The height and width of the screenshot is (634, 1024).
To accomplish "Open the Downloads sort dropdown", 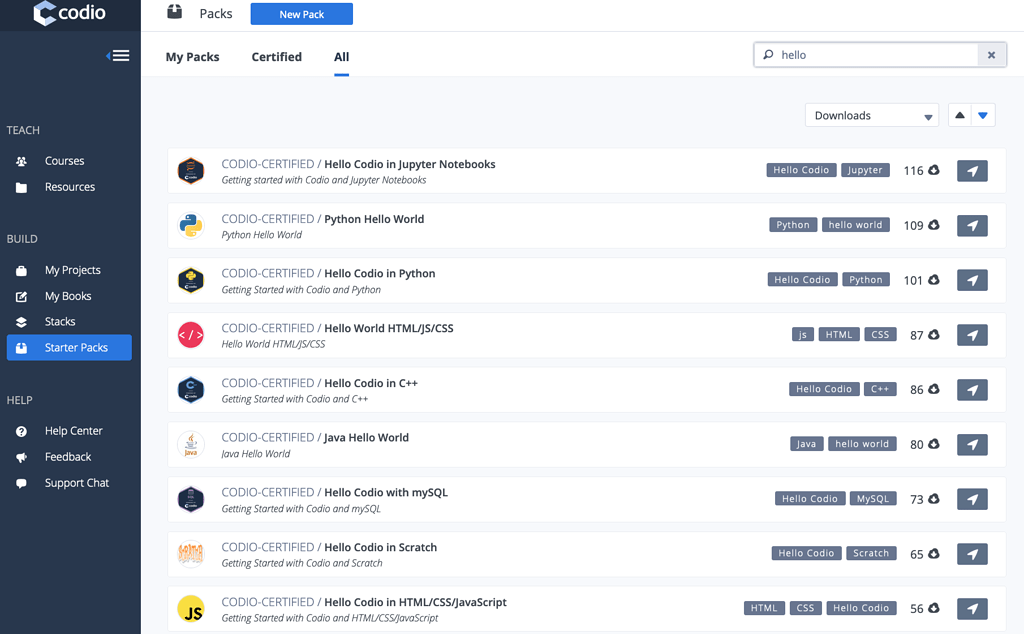I will 870,115.
